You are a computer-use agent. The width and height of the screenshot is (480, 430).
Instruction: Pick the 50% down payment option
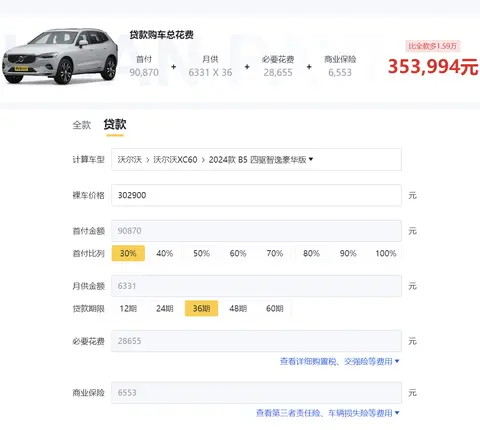point(201,253)
